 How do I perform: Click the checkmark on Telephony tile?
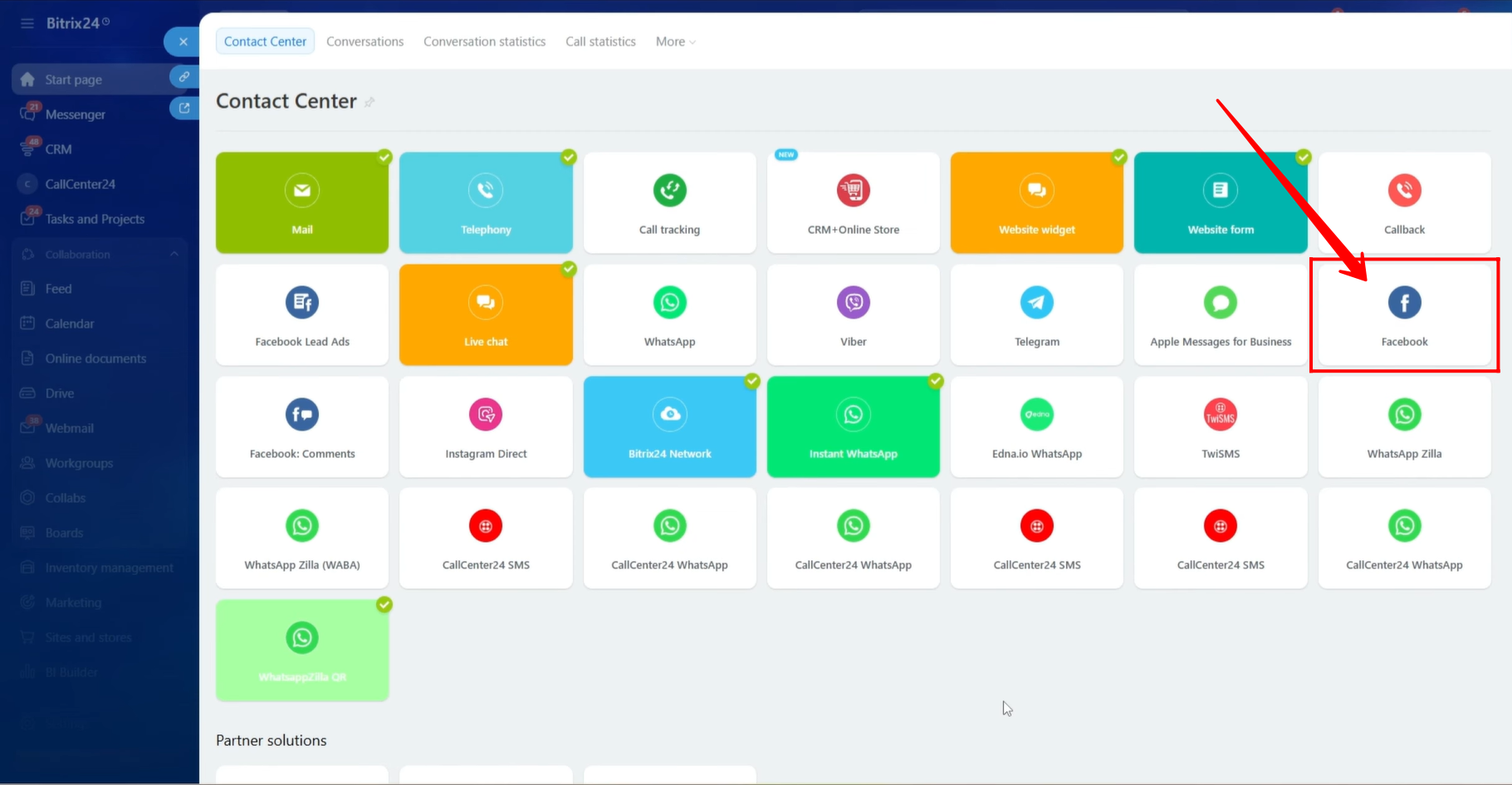[569, 157]
